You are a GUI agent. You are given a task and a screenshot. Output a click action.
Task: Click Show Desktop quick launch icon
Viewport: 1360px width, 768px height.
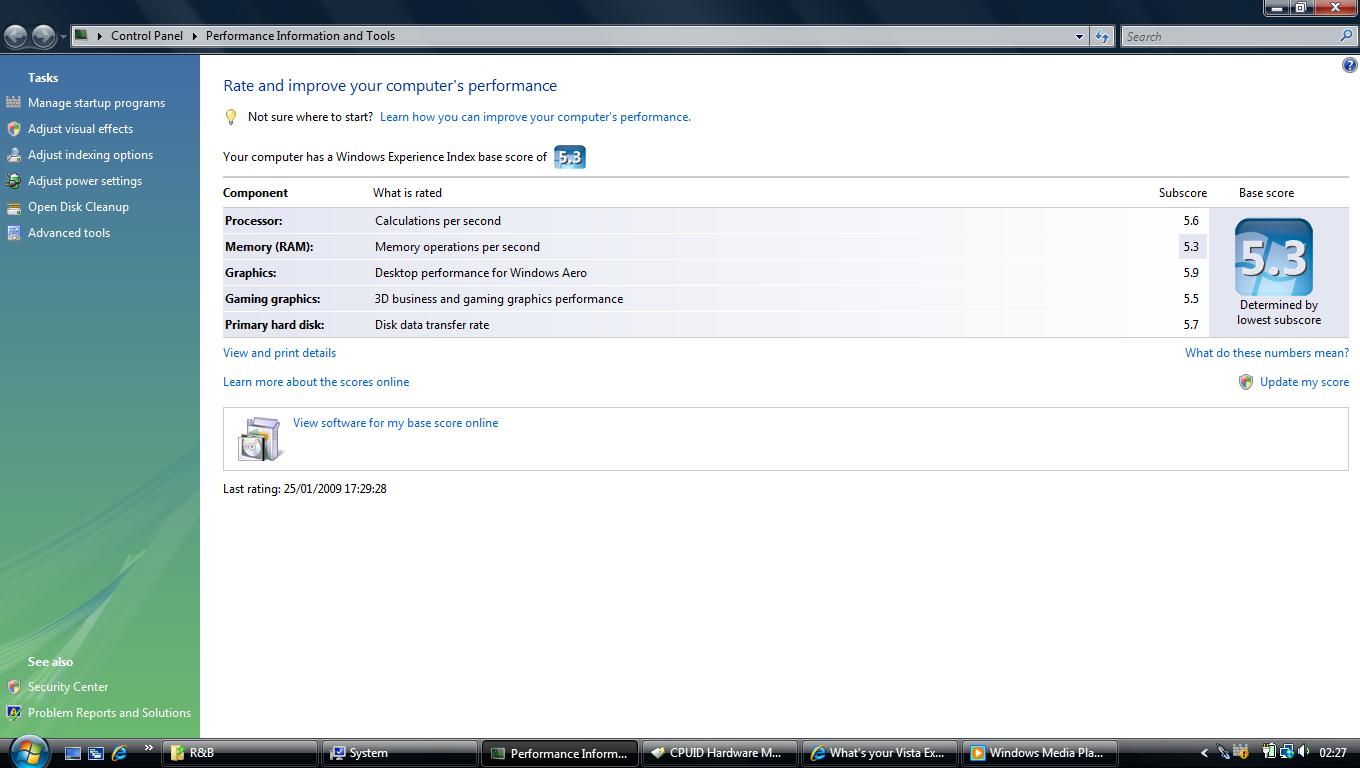coord(73,753)
